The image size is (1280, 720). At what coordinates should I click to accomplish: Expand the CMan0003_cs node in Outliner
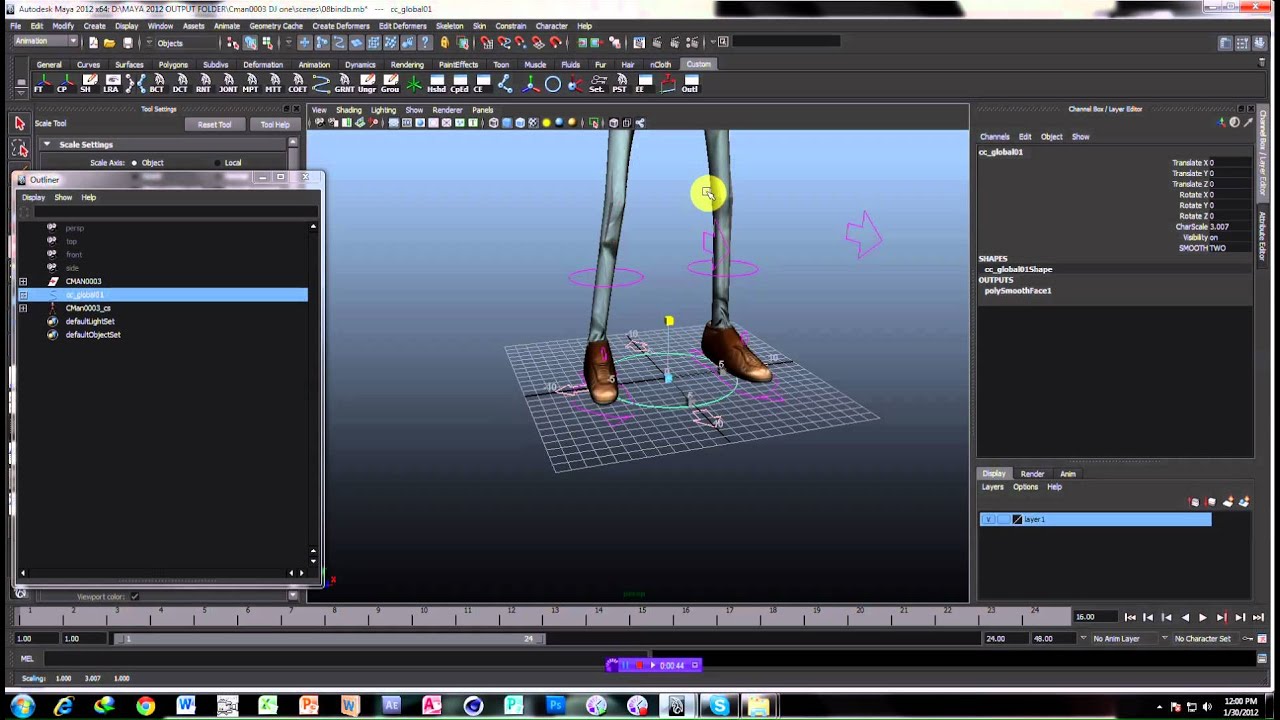click(x=23, y=308)
